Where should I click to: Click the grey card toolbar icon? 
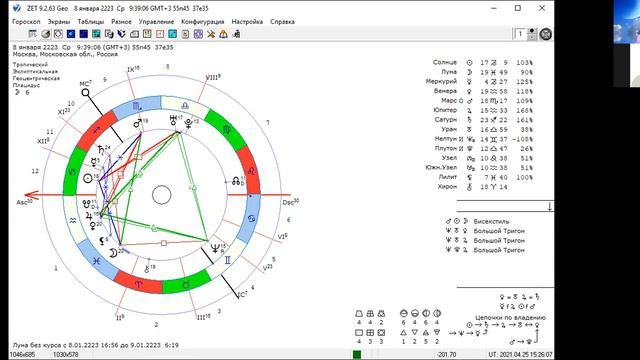click(x=134, y=34)
